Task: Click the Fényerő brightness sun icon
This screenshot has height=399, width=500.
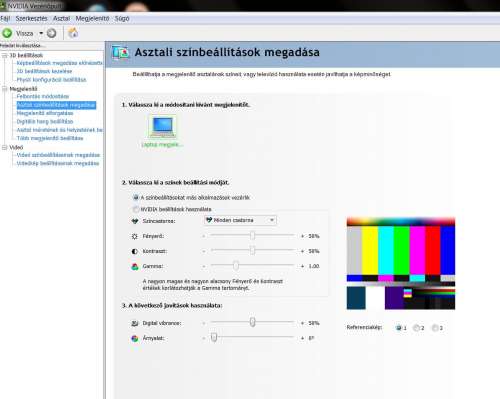Action: (135, 236)
